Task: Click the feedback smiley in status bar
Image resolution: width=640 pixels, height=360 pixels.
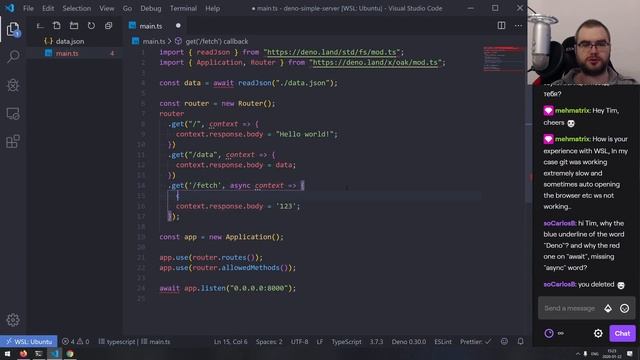Action: (504, 341)
